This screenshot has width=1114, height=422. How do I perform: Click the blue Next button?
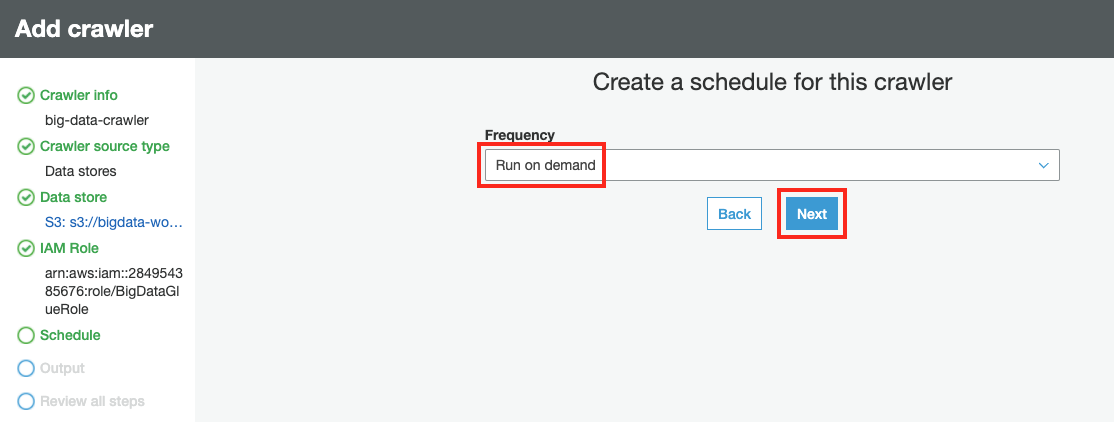click(811, 214)
